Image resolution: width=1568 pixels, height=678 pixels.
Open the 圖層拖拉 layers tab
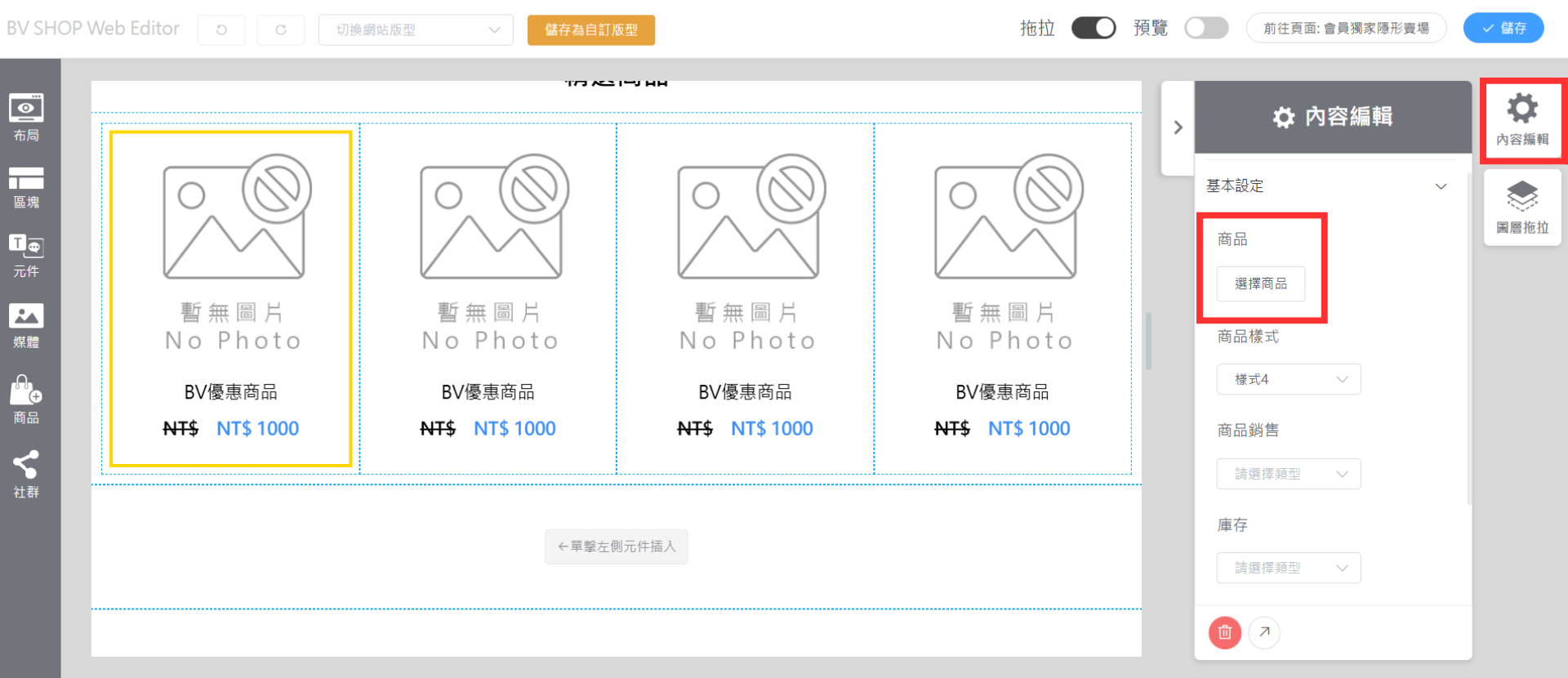coord(1522,207)
